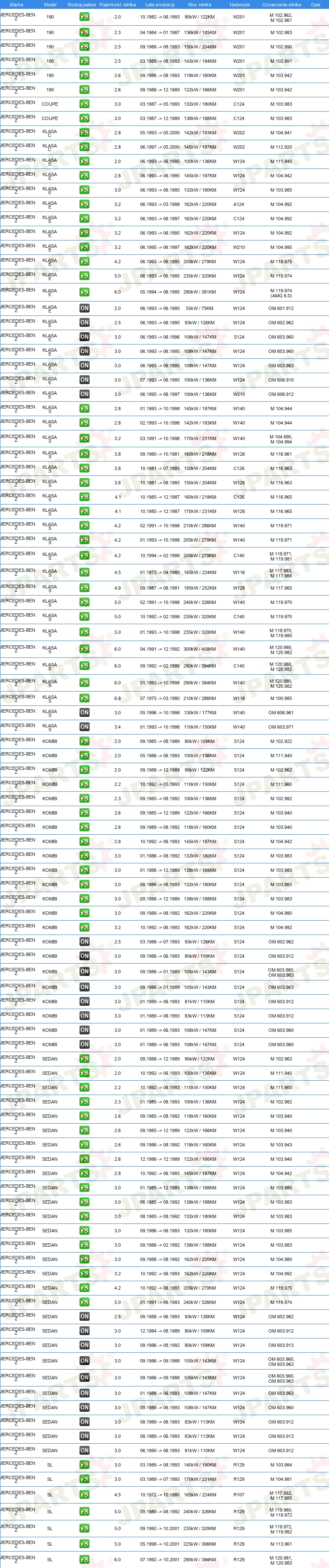Select engine code OM 603.971
Screen dimensions: 329x1568
coord(281,727)
